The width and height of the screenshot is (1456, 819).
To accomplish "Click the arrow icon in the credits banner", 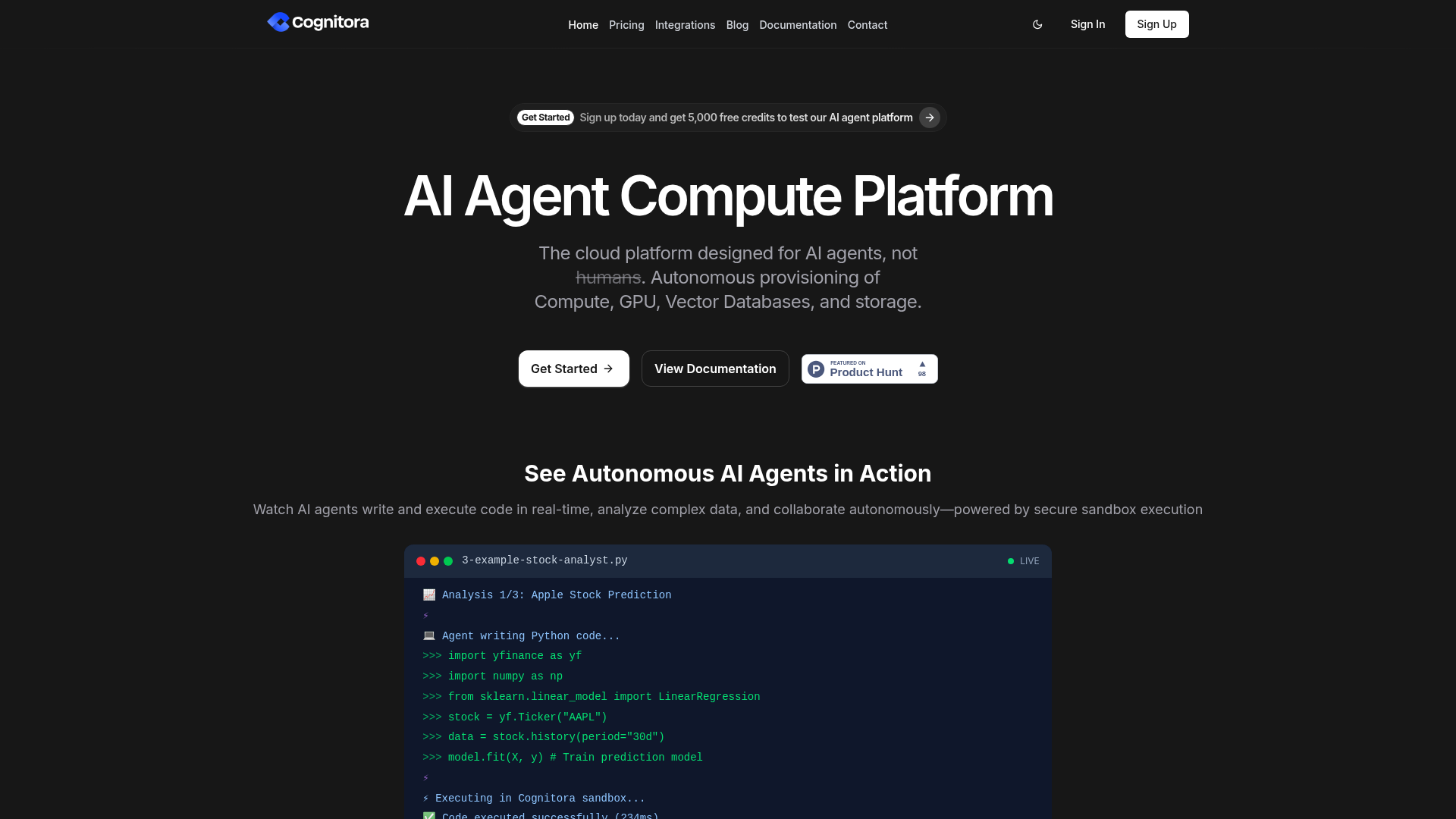I will click(930, 118).
